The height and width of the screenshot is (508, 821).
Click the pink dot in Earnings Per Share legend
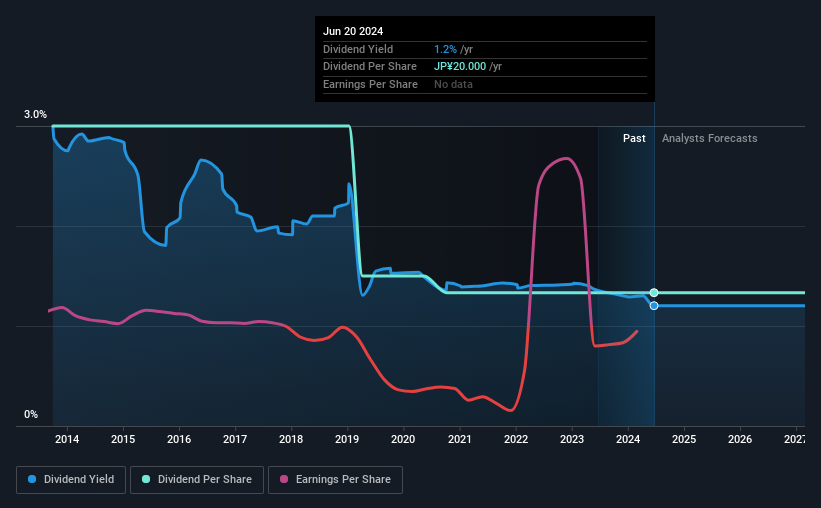pos(284,479)
